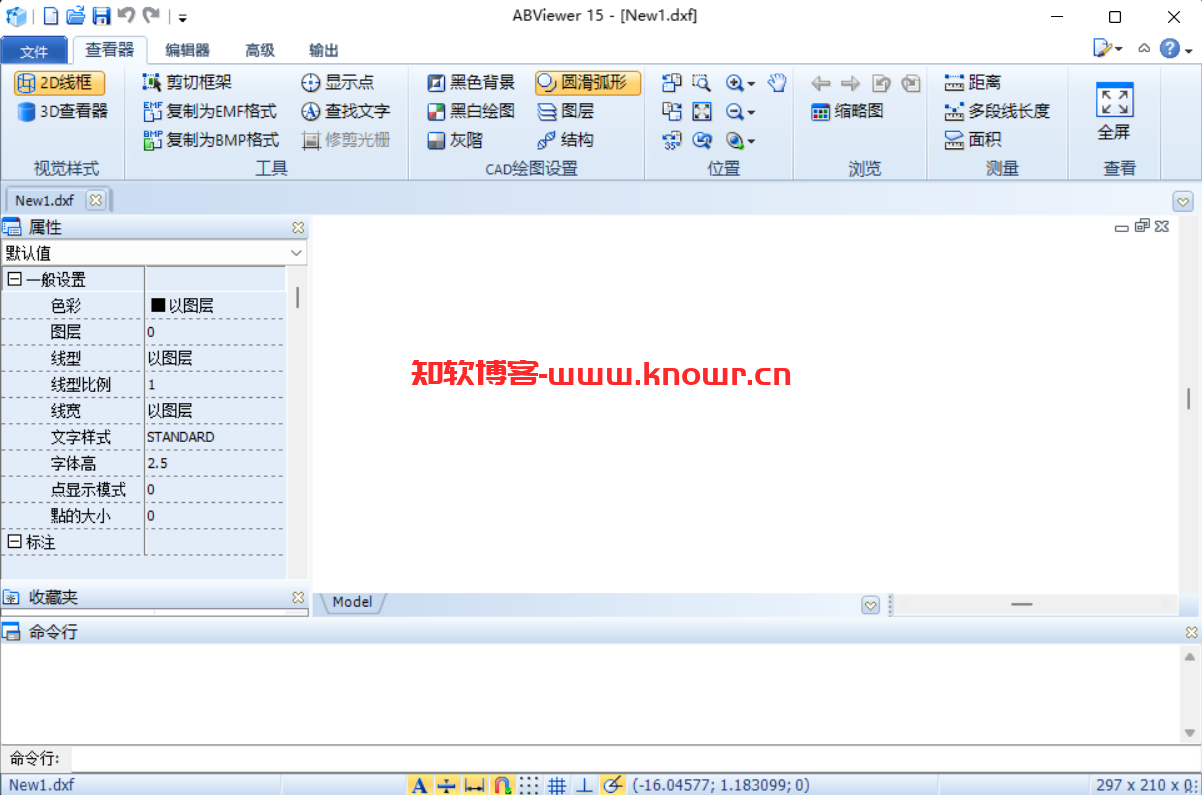
Task: Click the new file quick access icon
Action: point(51,15)
